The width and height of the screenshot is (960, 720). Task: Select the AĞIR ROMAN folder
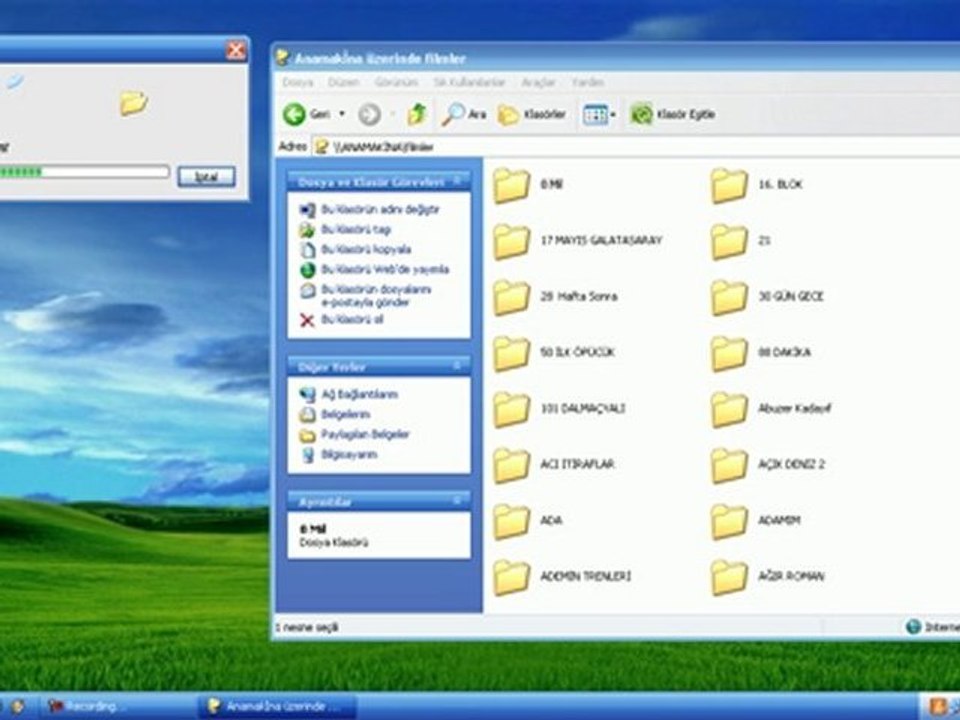point(768,577)
